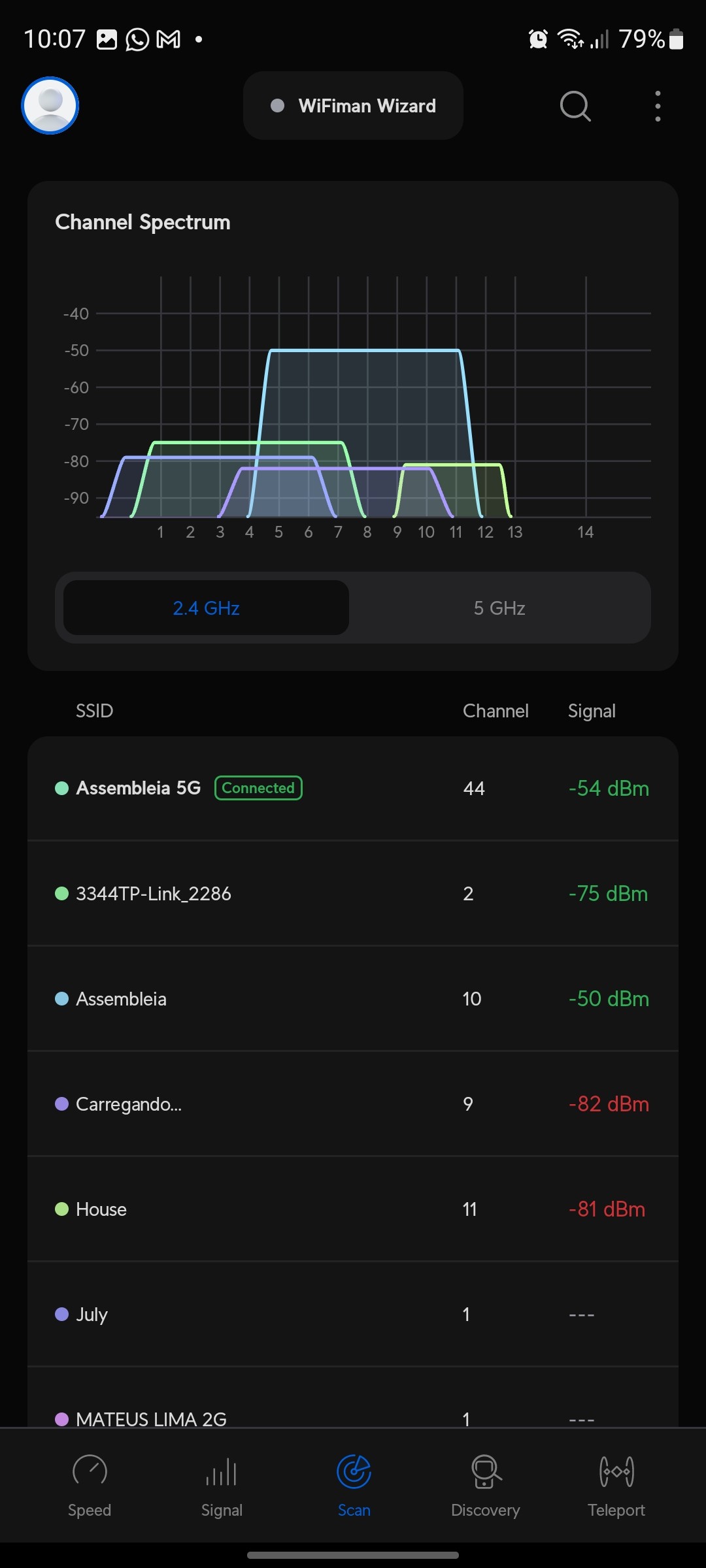Tap the Connected badge

coord(258,788)
